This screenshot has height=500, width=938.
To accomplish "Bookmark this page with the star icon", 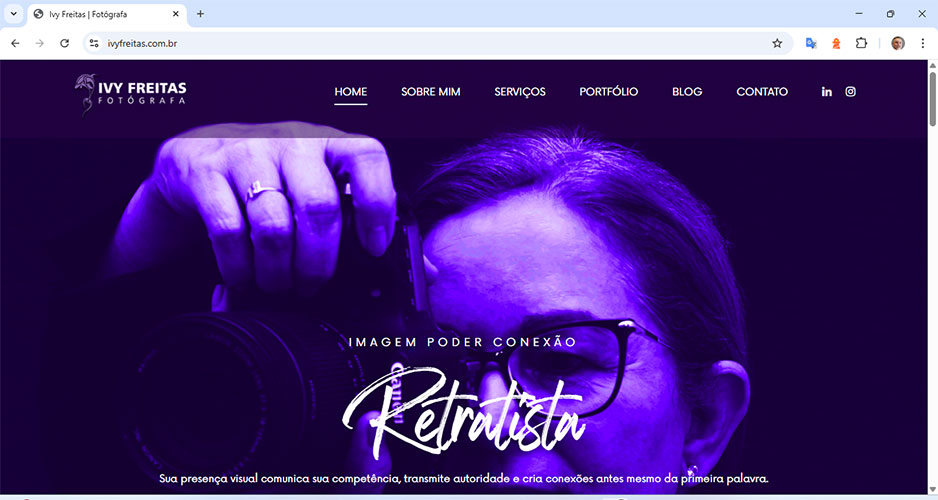I will 777,43.
